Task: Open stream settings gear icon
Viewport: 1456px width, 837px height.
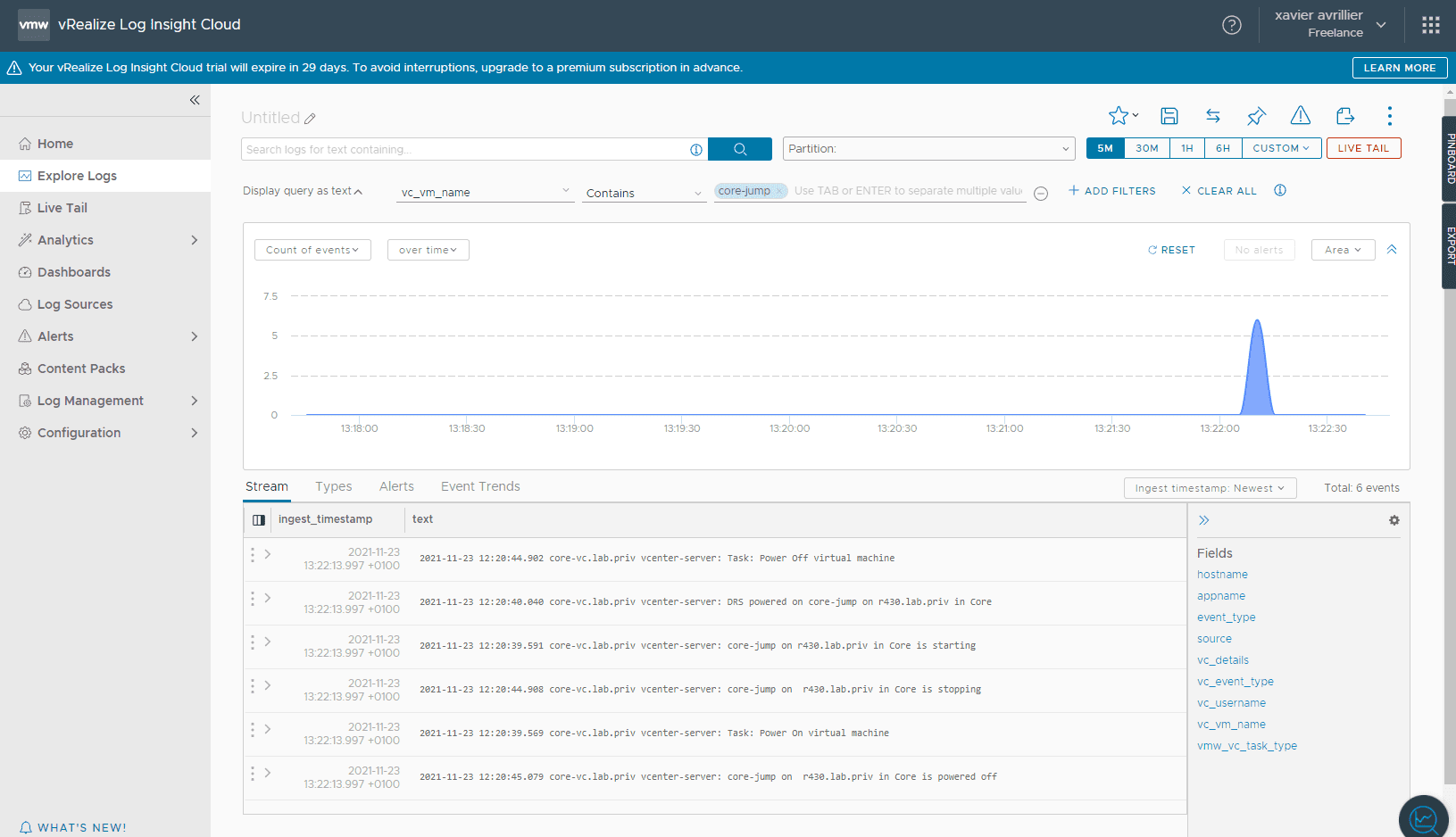Action: 1394,520
